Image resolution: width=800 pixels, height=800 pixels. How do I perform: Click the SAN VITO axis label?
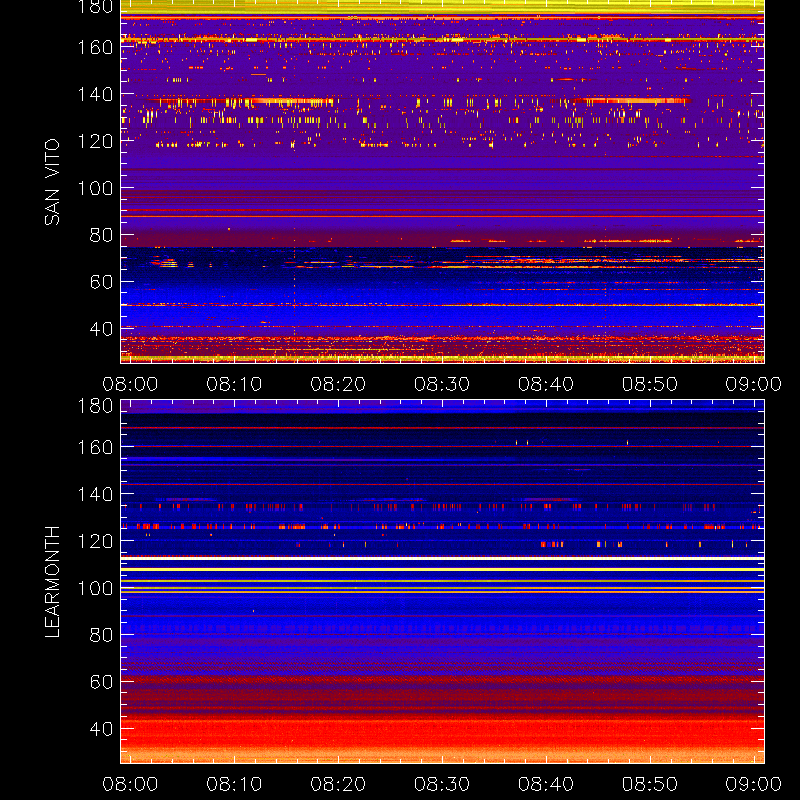(52, 182)
